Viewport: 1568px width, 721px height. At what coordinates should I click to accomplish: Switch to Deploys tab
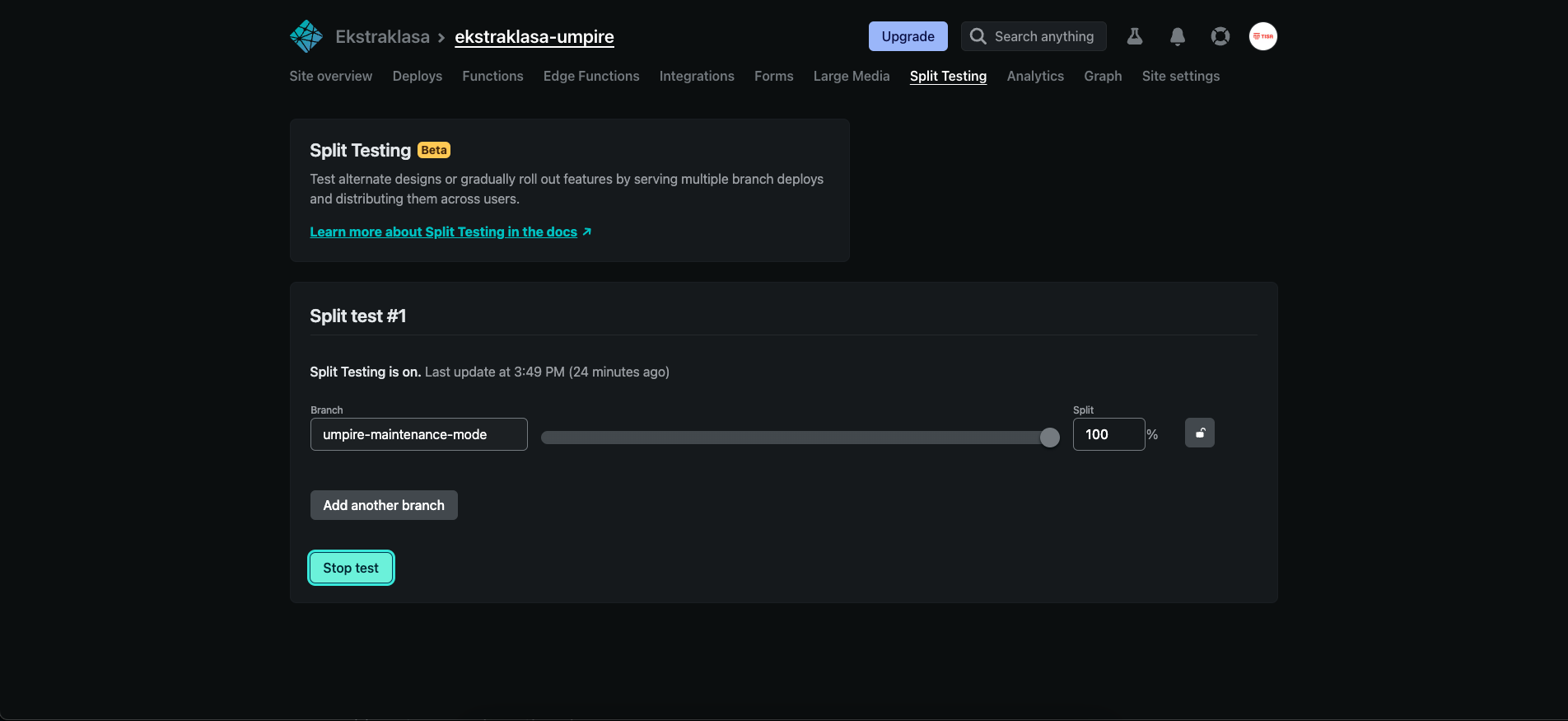pyautogui.click(x=418, y=76)
